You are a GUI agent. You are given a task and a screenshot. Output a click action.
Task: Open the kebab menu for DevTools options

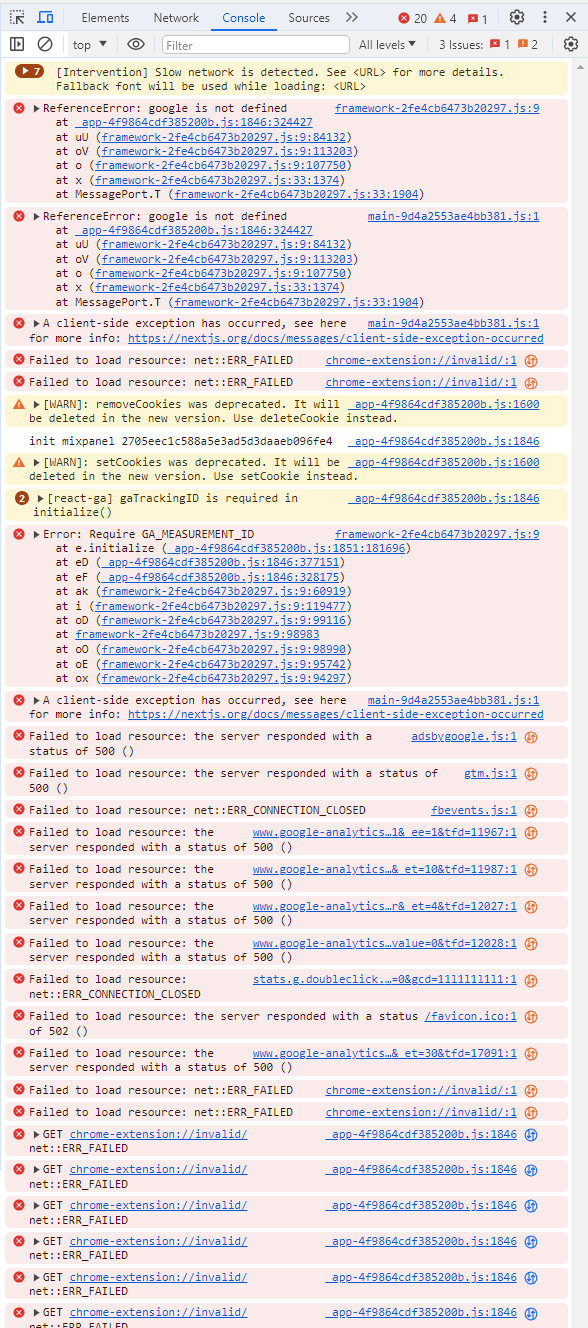pyautogui.click(x=544, y=17)
